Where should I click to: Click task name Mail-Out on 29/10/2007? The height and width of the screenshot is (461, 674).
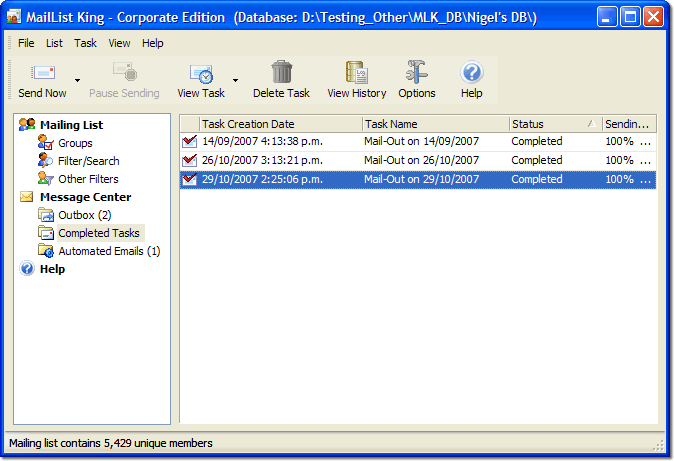coord(422,179)
